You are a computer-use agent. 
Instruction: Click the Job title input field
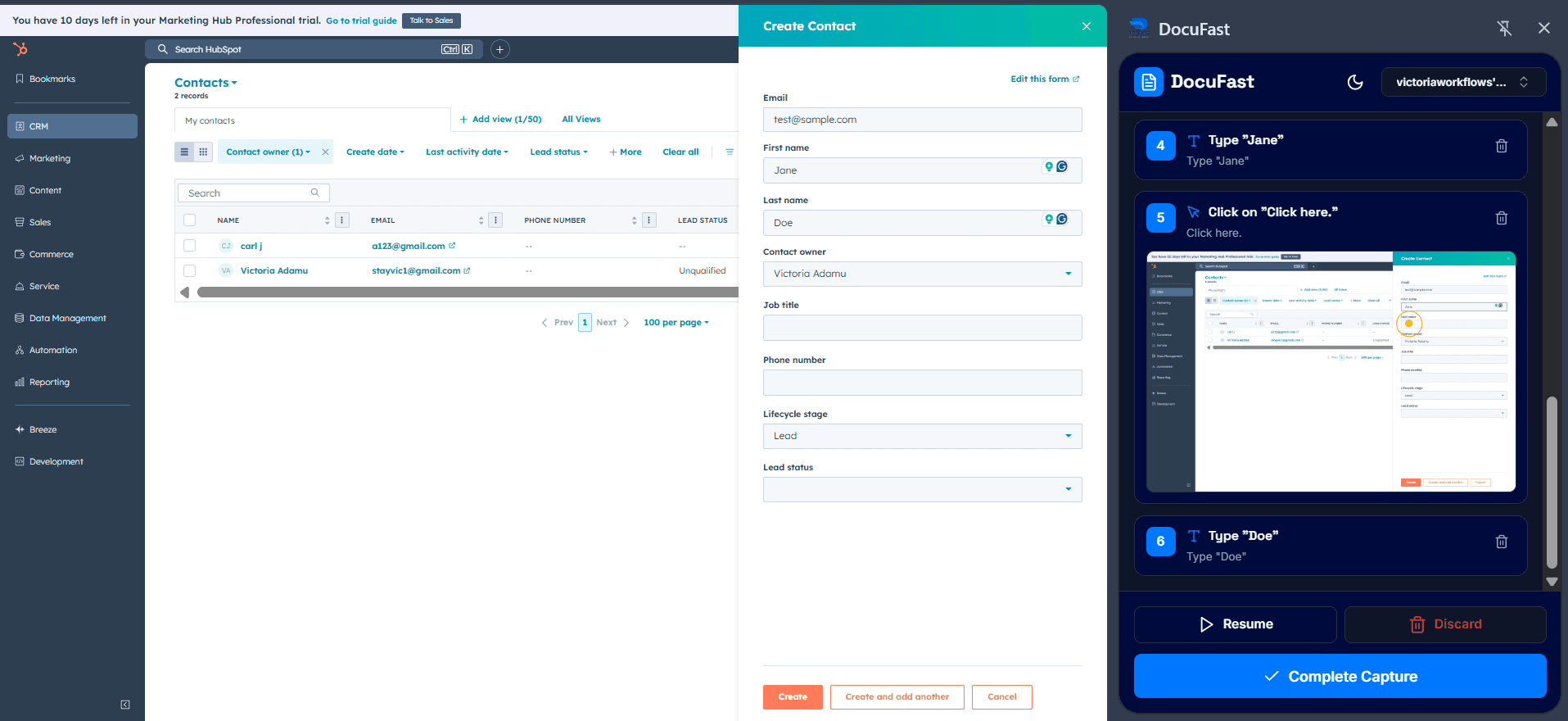point(923,328)
